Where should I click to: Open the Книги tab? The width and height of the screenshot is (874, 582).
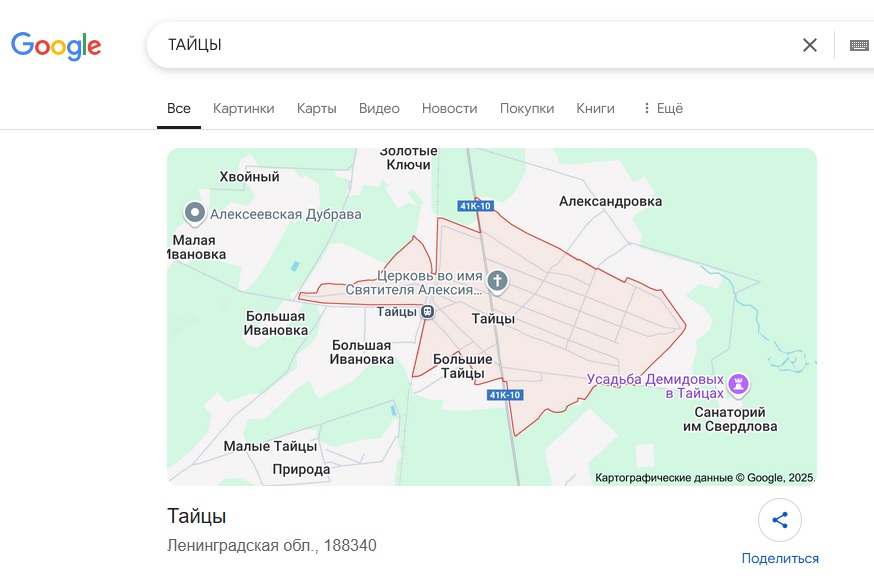[595, 108]
